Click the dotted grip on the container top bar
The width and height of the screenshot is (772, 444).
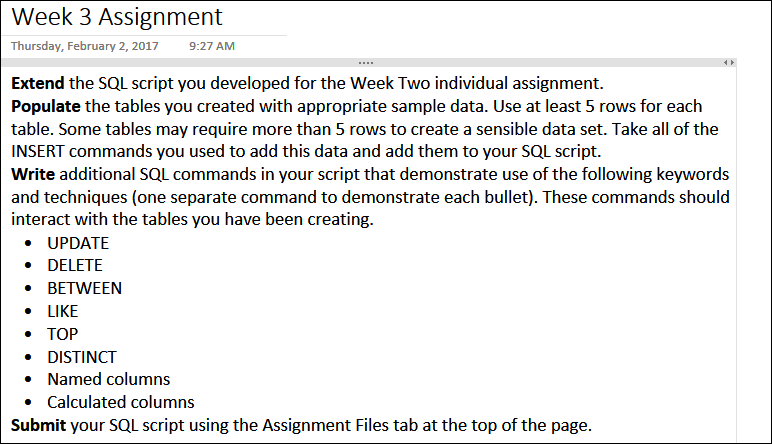point(366,63)
